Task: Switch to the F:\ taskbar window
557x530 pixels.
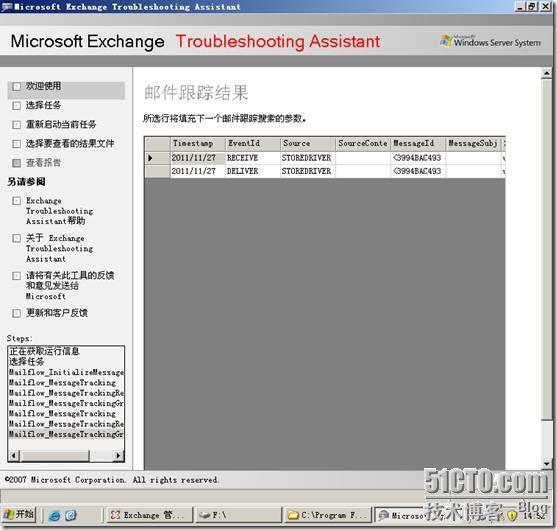Action: pyautogui.click(x=238, y=515)
